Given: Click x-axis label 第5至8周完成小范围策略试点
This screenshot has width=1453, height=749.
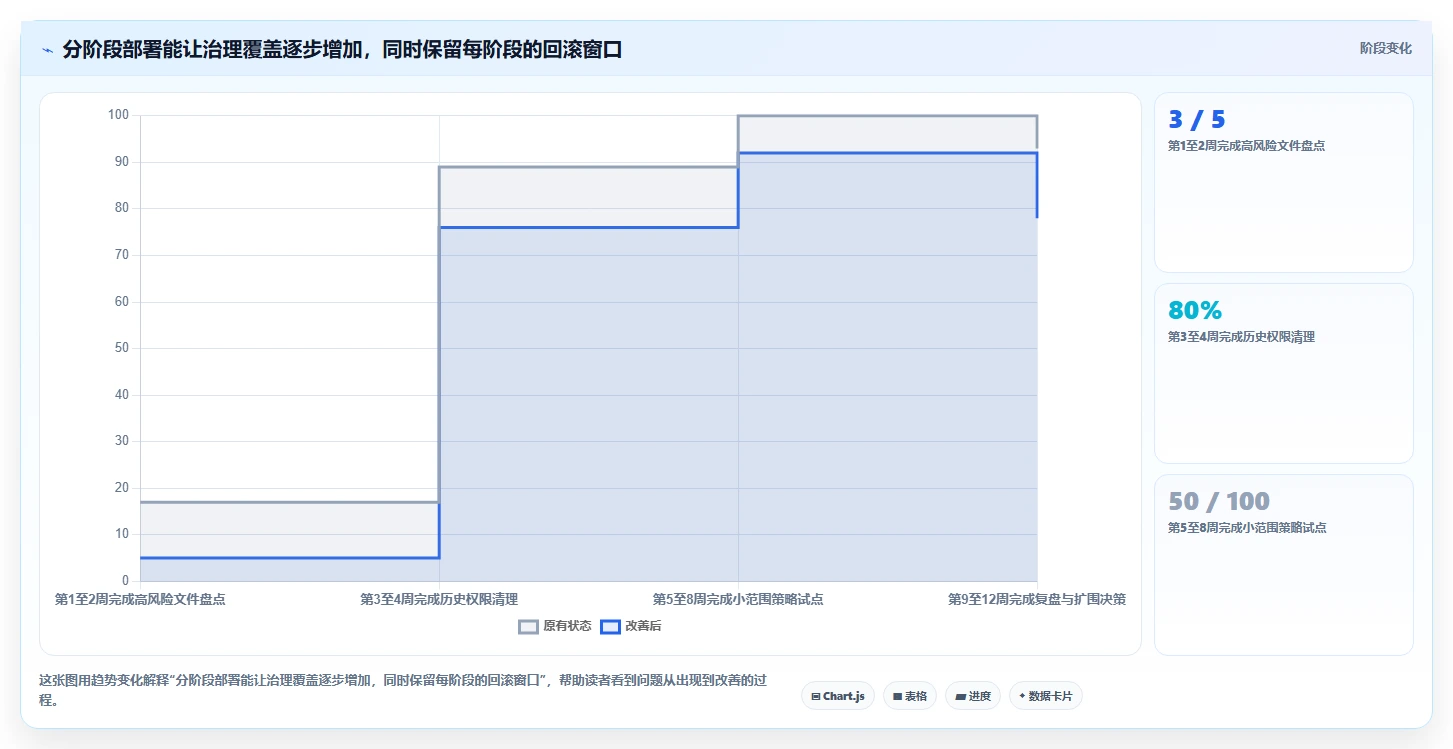Looking at the screenshot, I should (738, 599).
